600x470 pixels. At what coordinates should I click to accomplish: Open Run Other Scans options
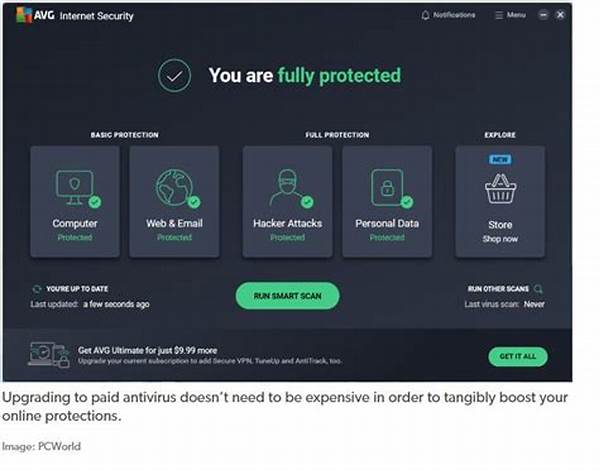[500, 288]
